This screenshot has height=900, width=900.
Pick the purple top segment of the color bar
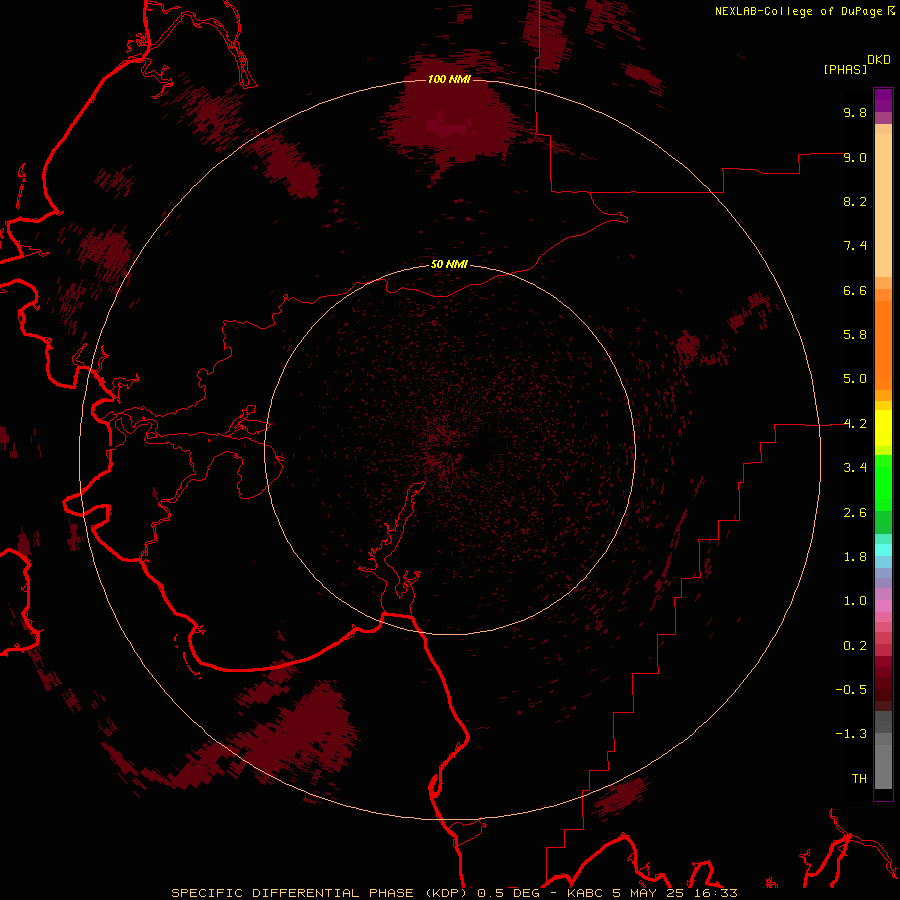(883, 100)
